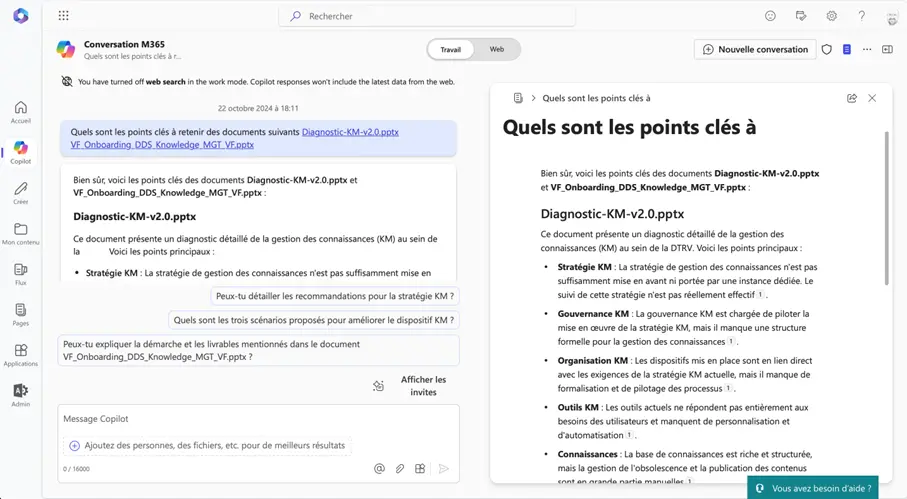Image resolution: width=907 pixels, height=499 pixels.
Task: Click the Rechercher search field
Action: (x=427, y=16)
